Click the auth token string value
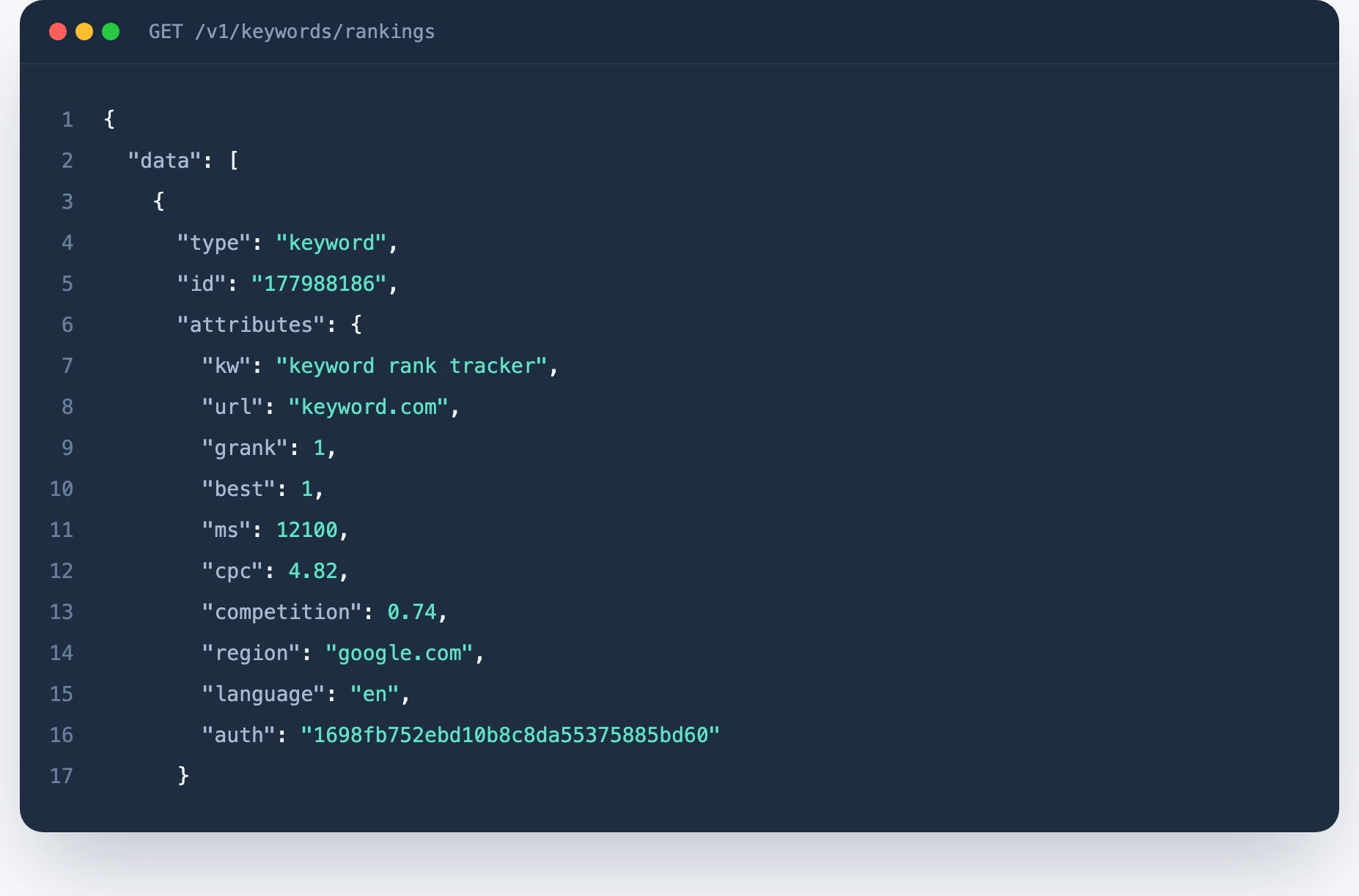Image resolution: width=1359 pixels, height=896 pixels. 510,735
